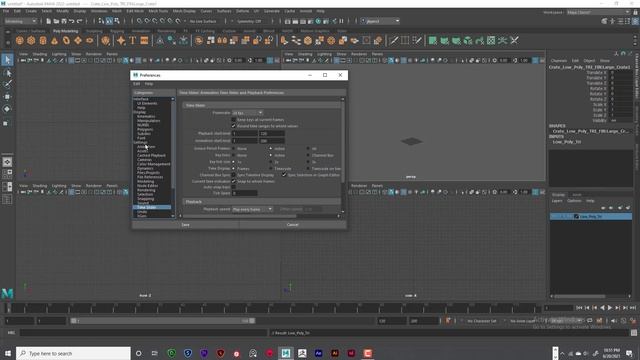Activate the Scale tool in the toolbox

[6, 123]
